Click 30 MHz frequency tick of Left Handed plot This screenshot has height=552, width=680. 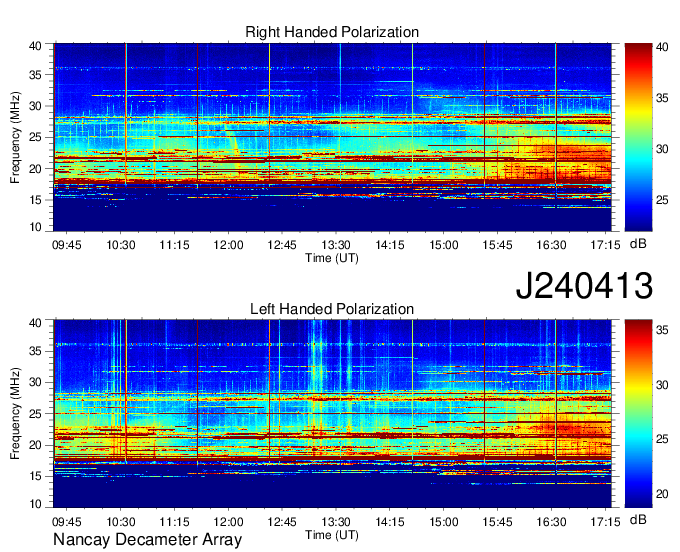click(35, 382)
